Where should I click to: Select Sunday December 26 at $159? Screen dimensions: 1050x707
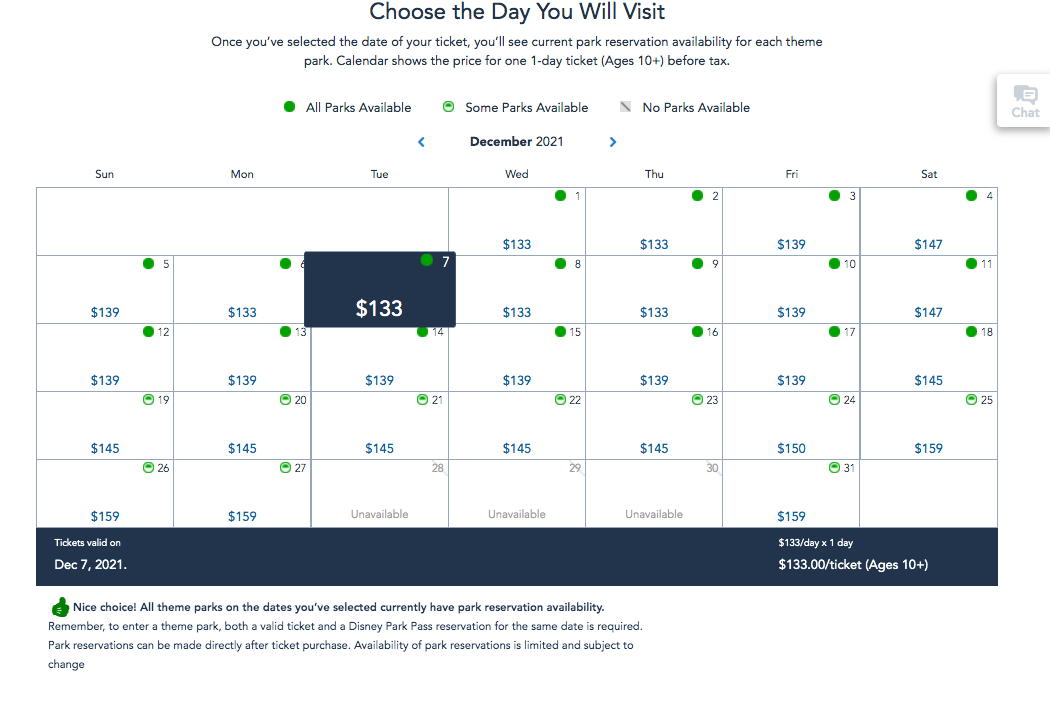click(x=105, y=494)
